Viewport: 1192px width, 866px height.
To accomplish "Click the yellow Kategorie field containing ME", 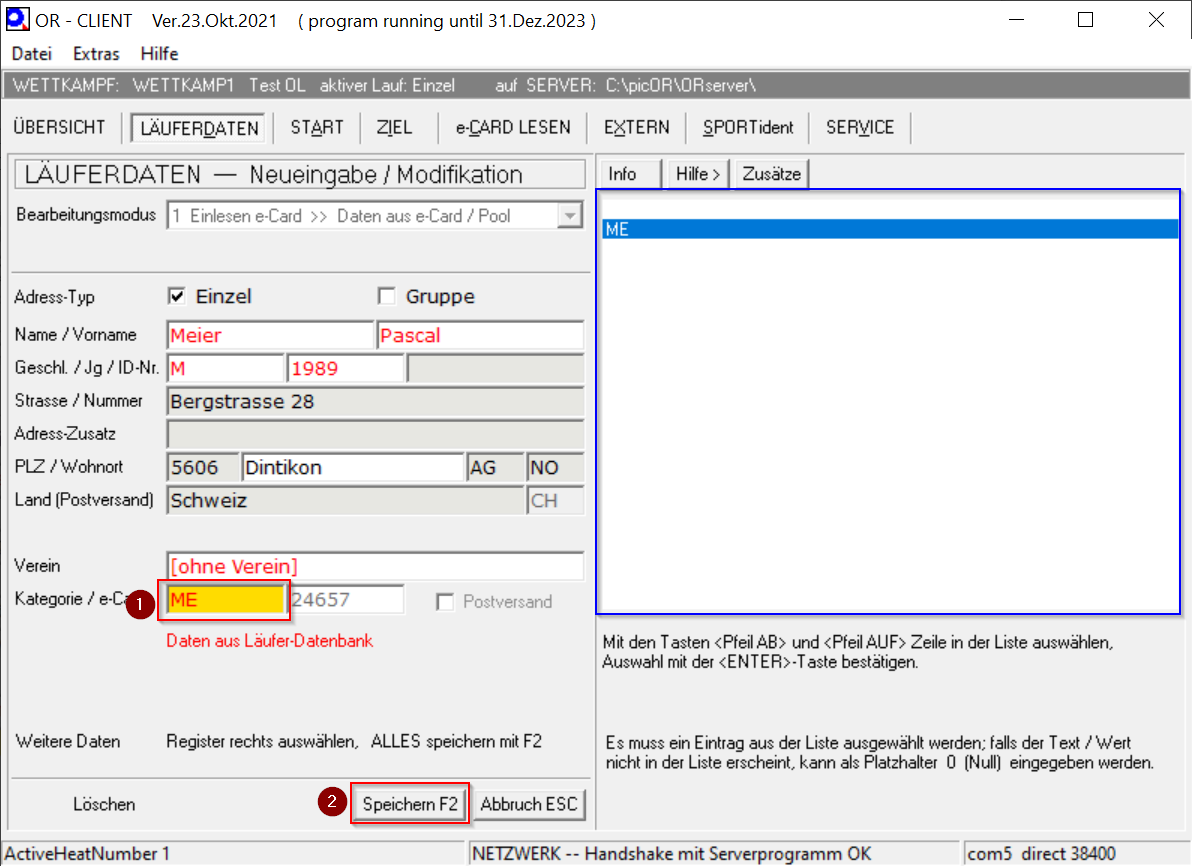I will 227,600.
